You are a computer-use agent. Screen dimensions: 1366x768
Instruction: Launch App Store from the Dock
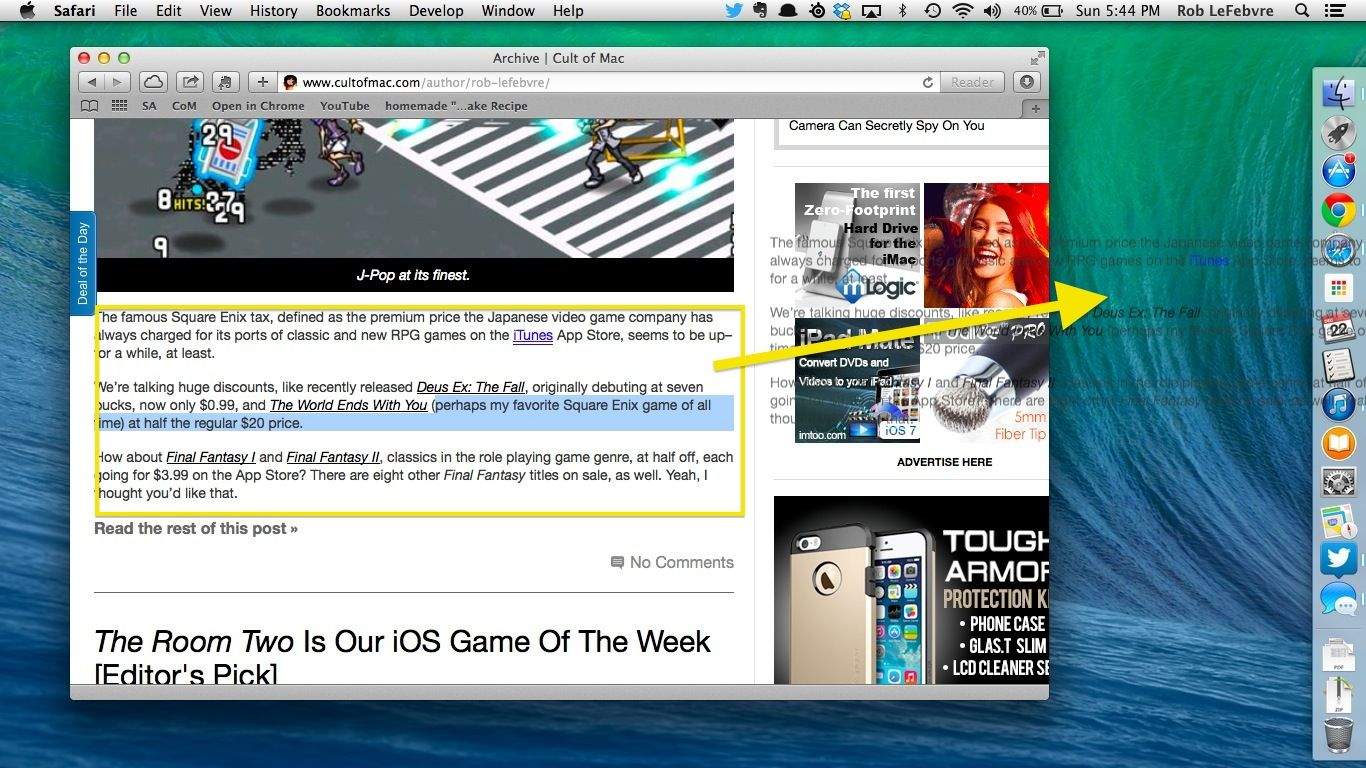coord(1338,171)
